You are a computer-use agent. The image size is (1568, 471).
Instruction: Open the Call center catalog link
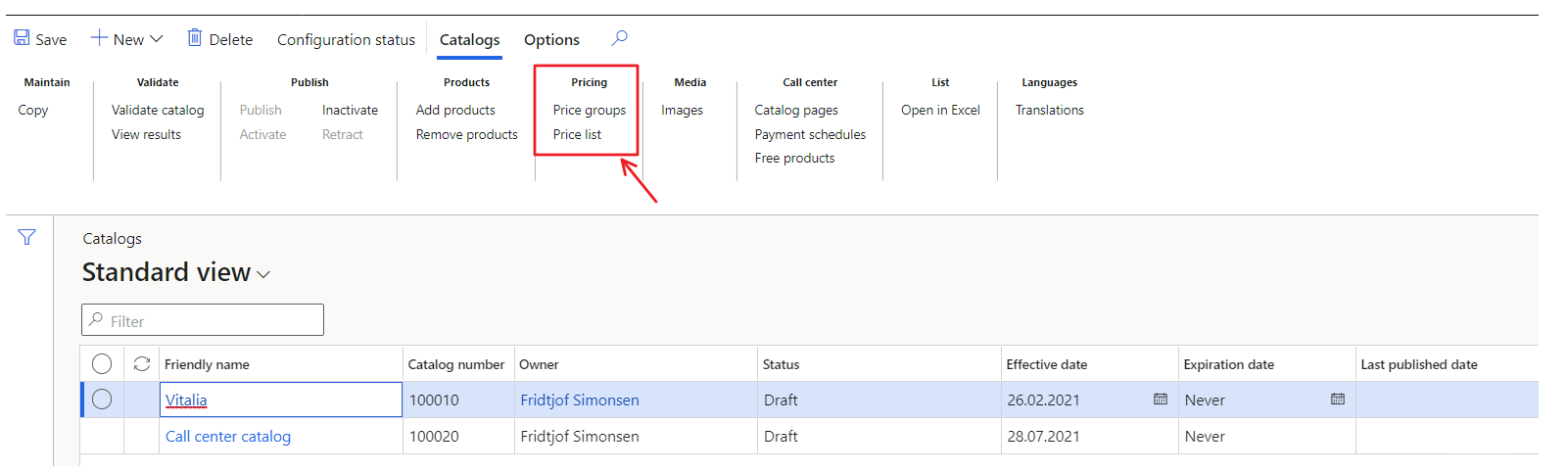[228, 437]
